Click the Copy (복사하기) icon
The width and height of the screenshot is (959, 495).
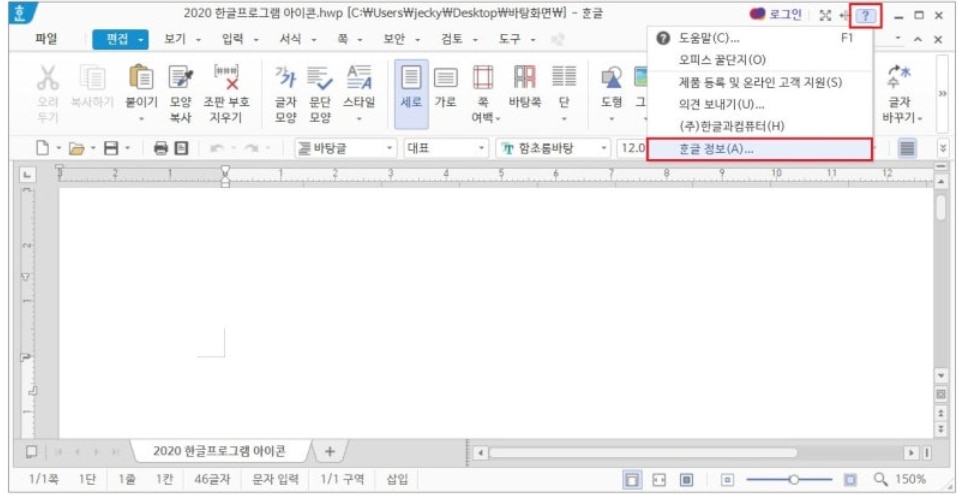(93, 77)
